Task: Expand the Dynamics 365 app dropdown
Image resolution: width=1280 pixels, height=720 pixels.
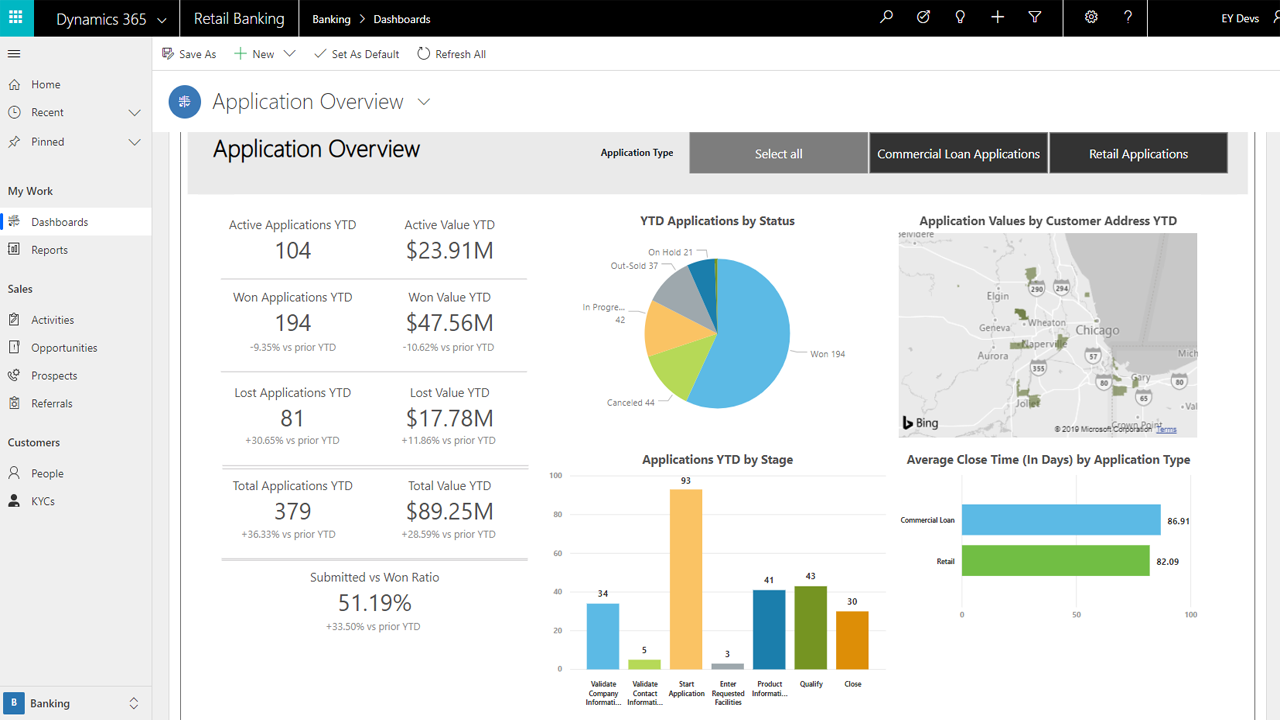Action: tap(162, 19)
